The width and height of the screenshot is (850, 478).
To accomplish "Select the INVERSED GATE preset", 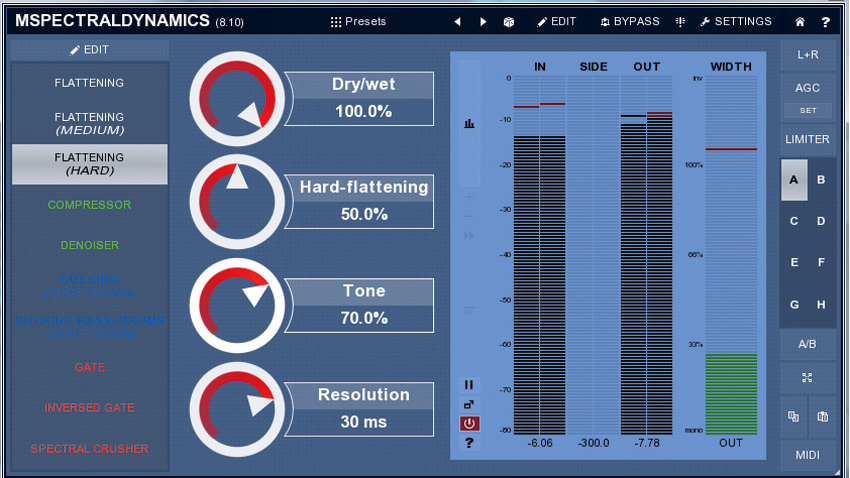I will (x=89, y=408).
